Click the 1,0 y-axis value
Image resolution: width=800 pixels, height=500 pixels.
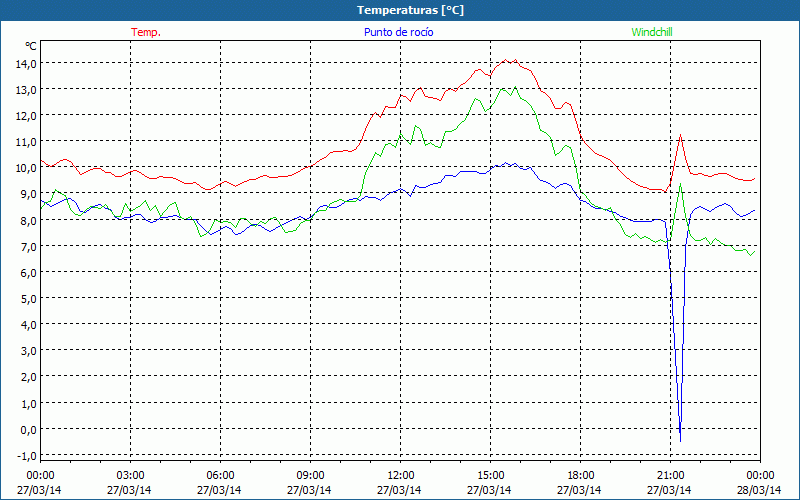pos(29,404)
